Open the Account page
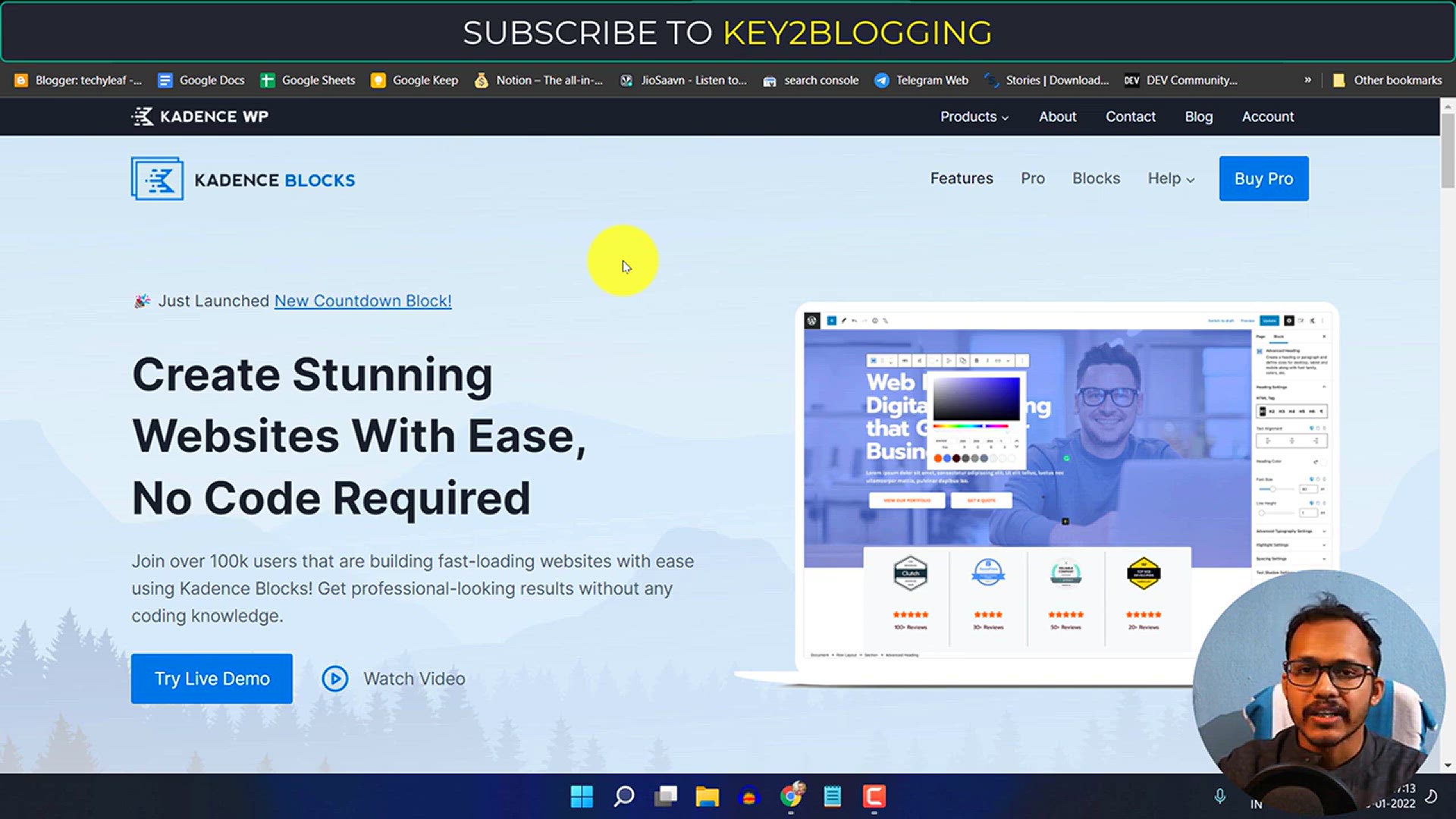Screen dimensions: 1456x819 1267,117
